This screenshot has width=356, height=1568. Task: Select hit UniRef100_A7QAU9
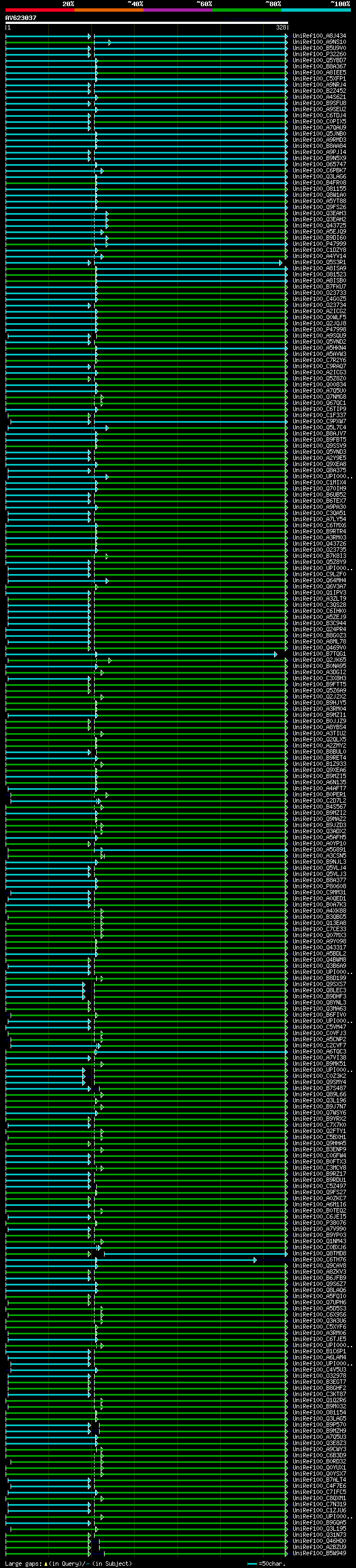tap(319, 128)
